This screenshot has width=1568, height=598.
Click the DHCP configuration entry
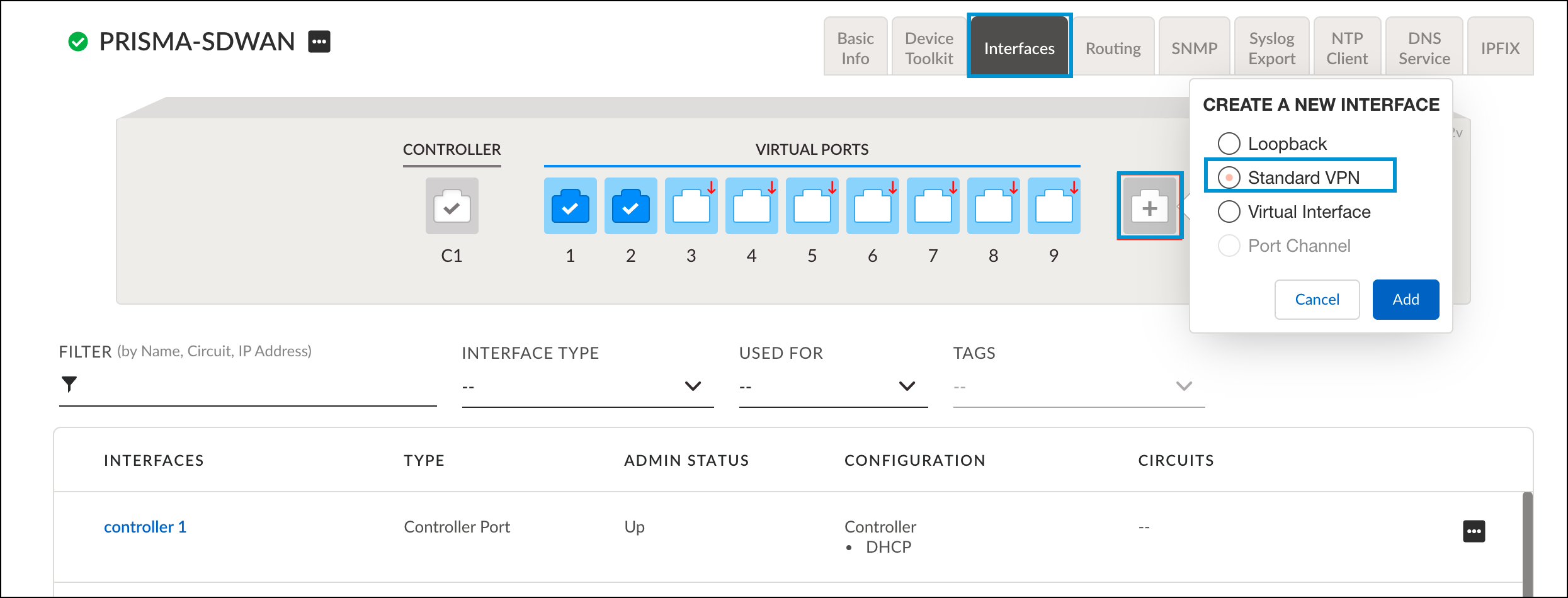pos(889,547)
